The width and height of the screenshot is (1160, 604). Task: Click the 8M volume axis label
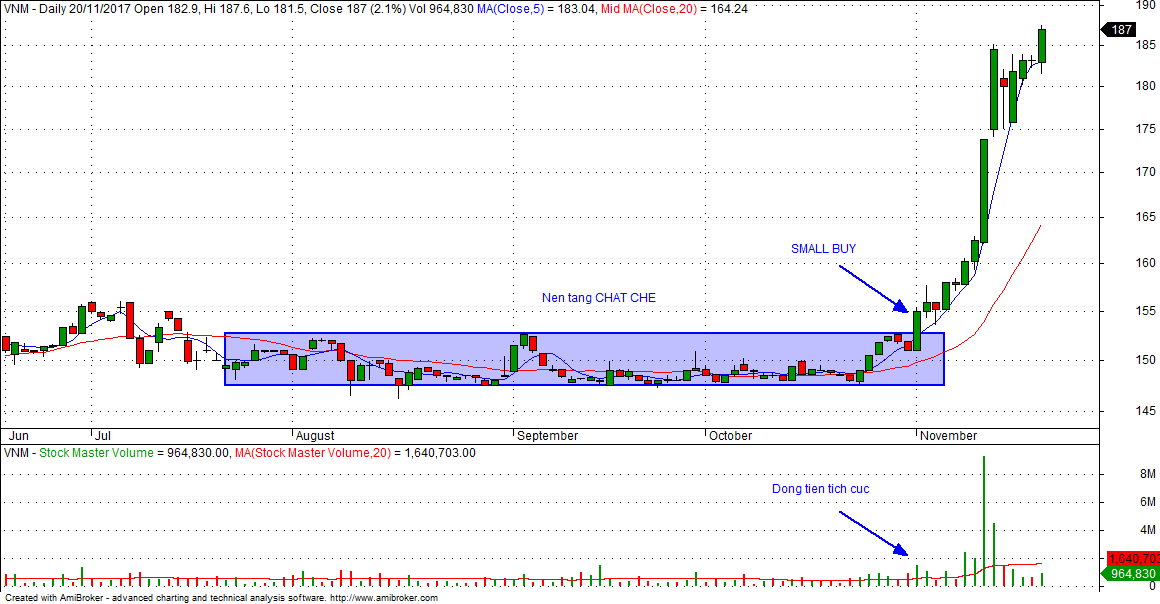[x=1147, y=474]
